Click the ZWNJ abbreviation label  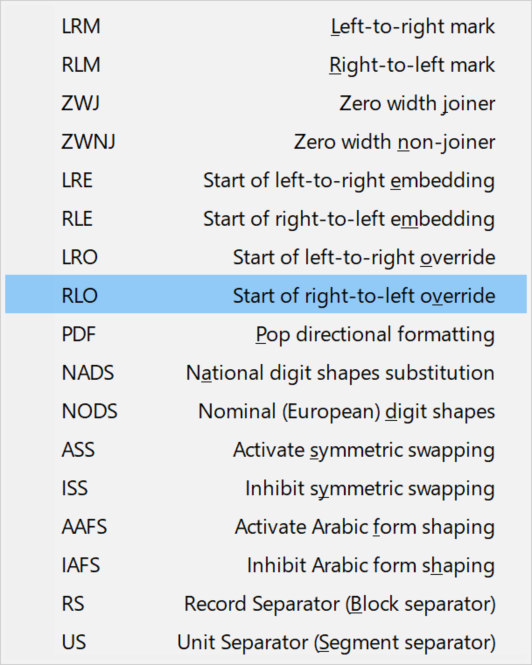click(x=88, y=142)
